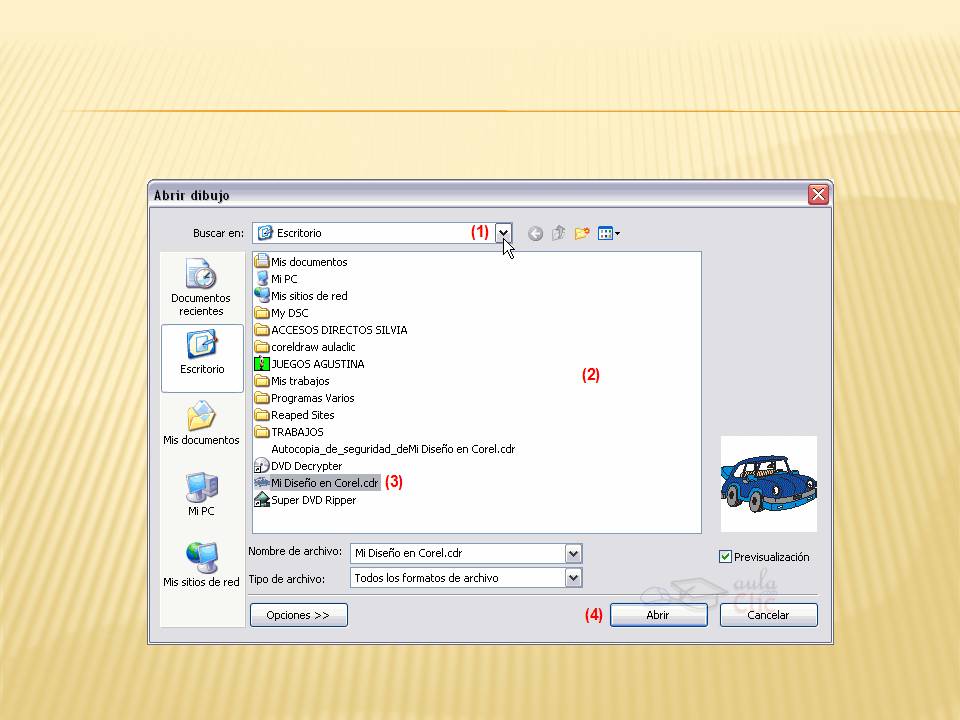Viewport: 960px width, 720px height.
Task: Select Mi PC item in file list
Action: pyautogui.click(x=276, y=279)
